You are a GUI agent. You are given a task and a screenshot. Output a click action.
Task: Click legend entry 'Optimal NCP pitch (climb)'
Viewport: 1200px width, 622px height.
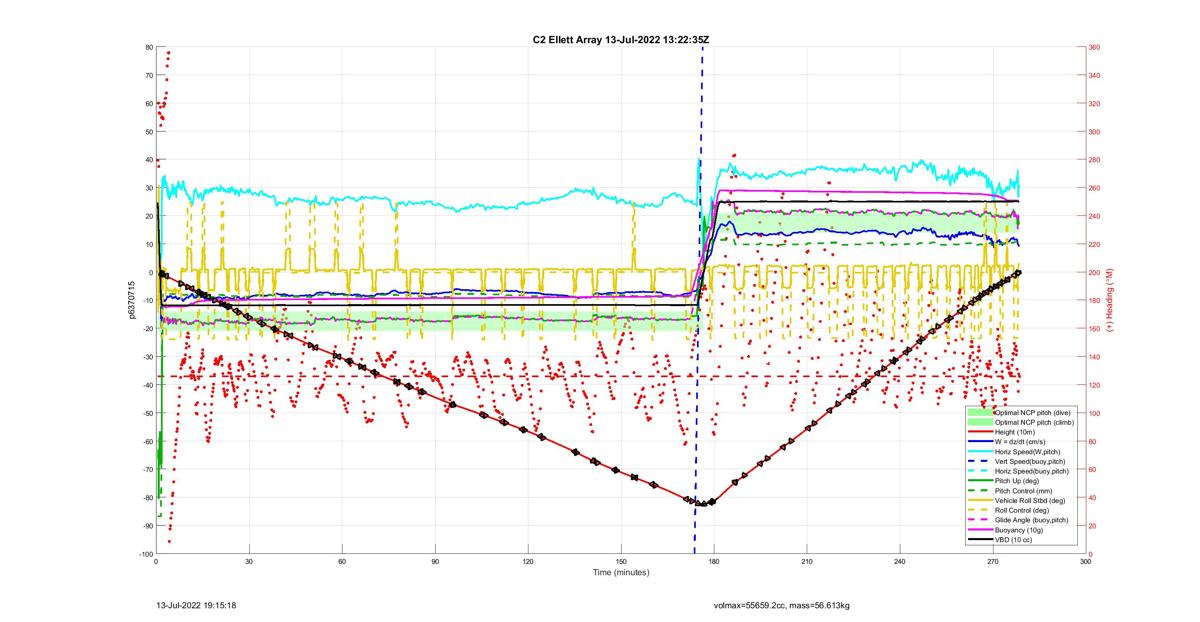(x=1035, y=422)
